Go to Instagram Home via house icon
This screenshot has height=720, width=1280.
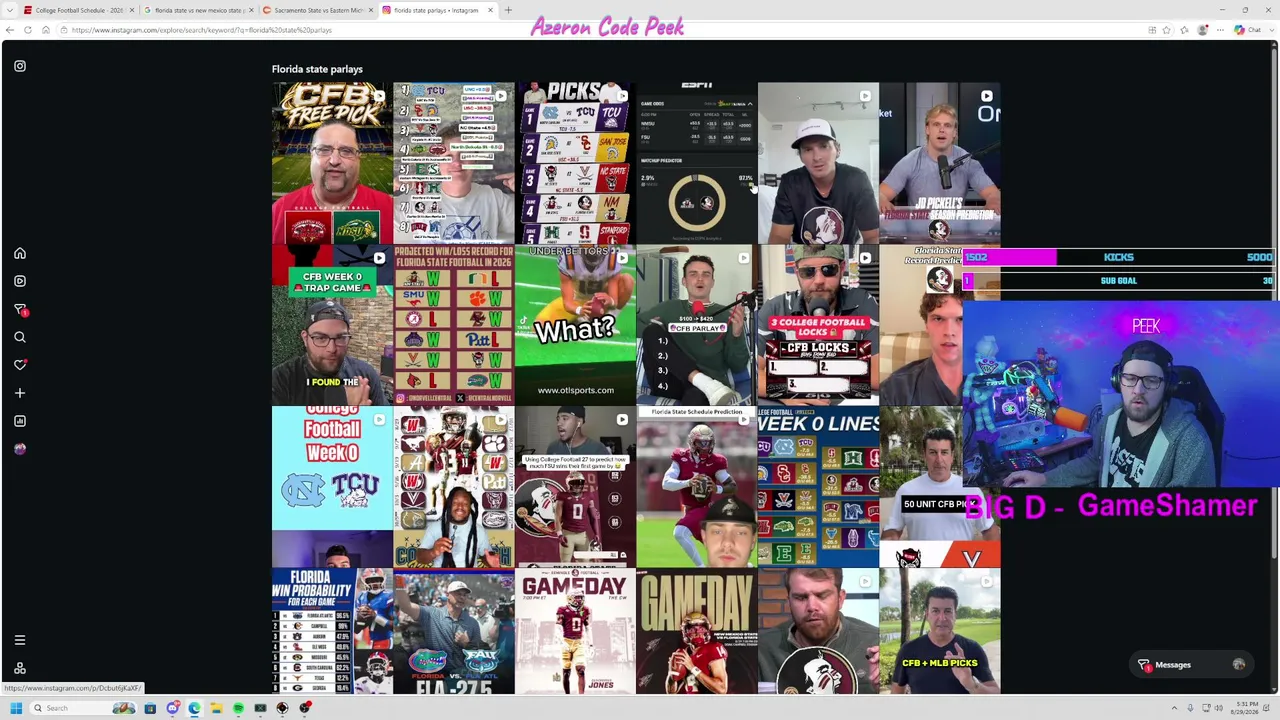point(20,253)
